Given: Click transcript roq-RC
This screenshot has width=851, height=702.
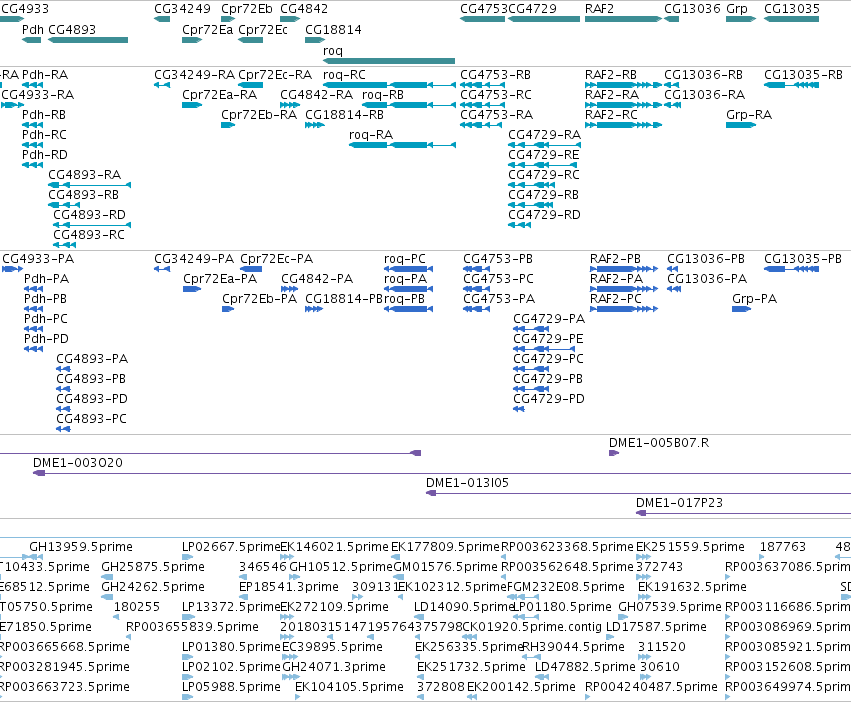Looking at the screenshot, I should point(389,85).
